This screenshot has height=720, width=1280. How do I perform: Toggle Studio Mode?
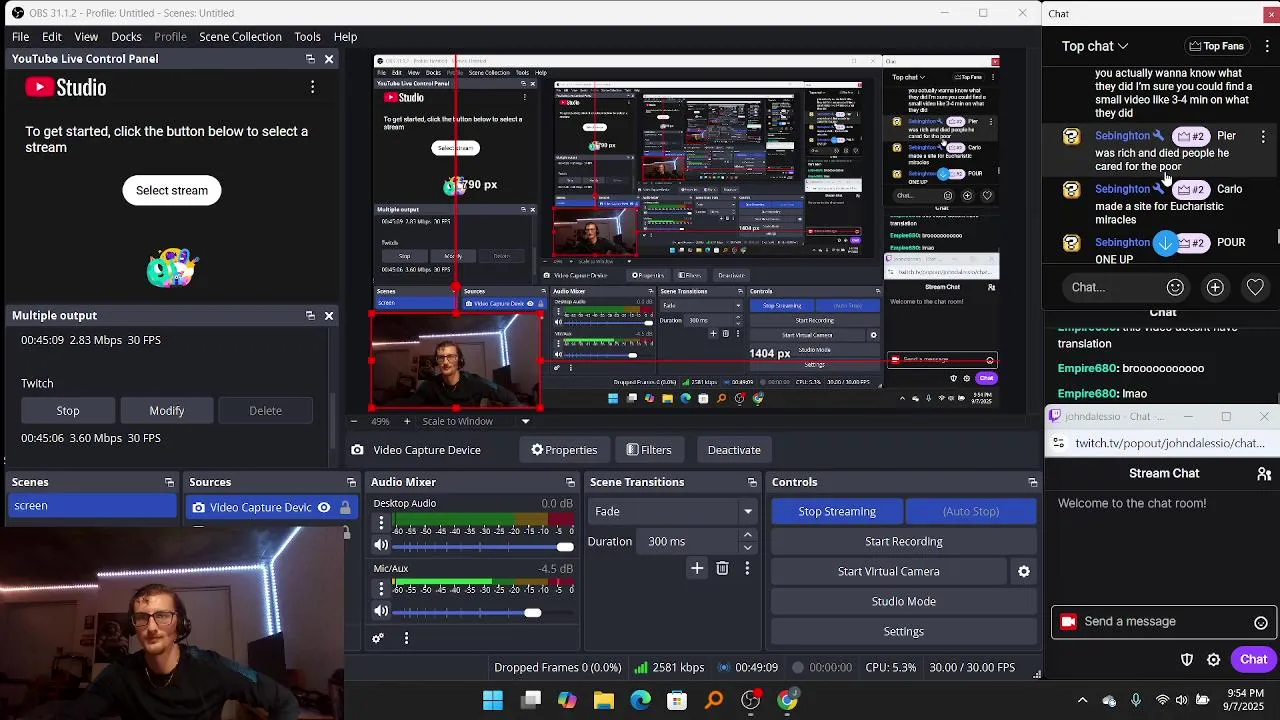[903, 601]
